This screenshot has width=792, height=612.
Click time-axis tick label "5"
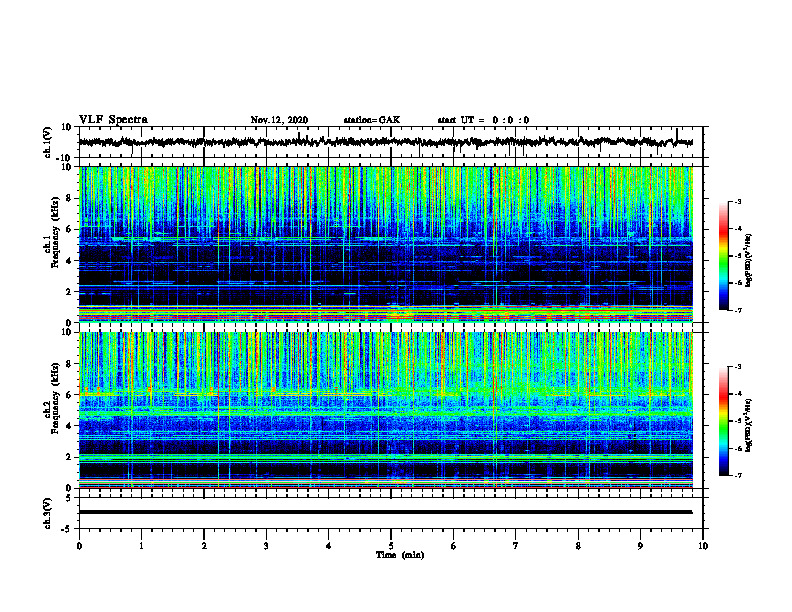pos(390,546)
